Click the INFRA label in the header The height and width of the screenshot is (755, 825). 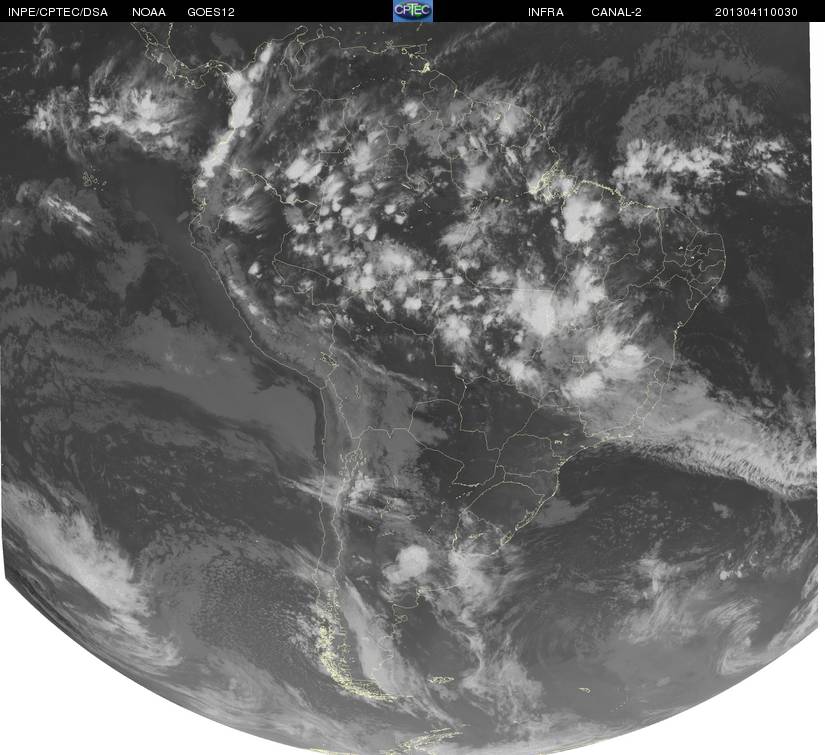[x=546, y=12]
